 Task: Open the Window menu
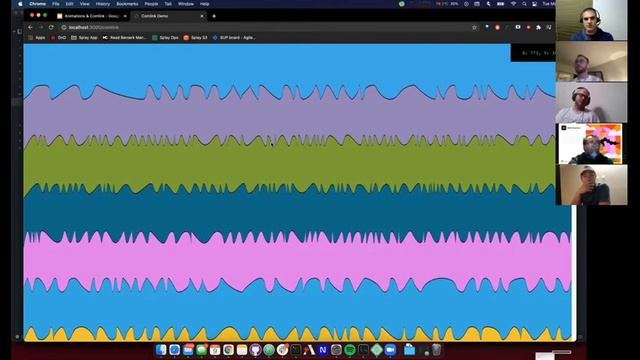186,4
